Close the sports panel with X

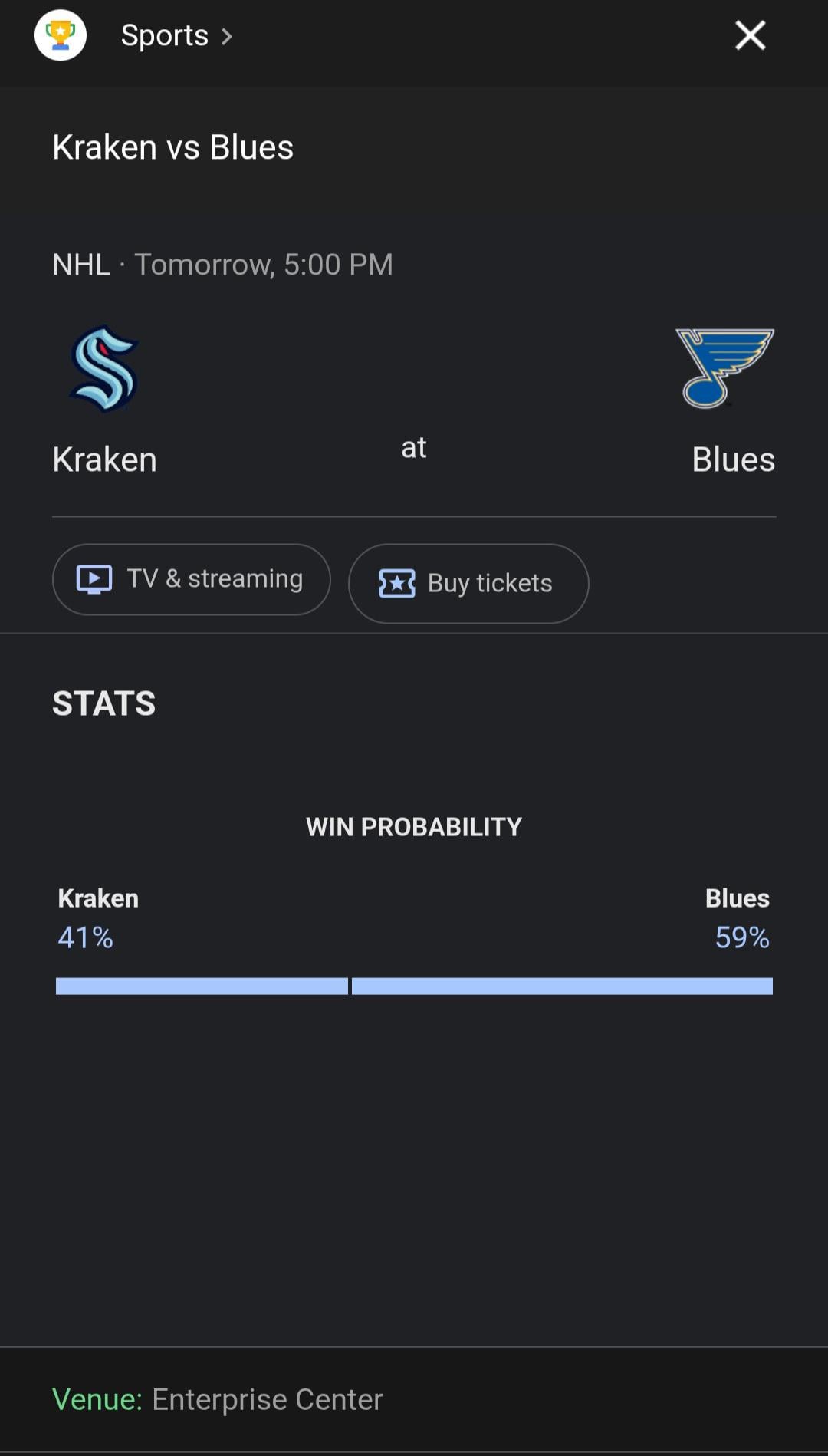click(750, 35)
